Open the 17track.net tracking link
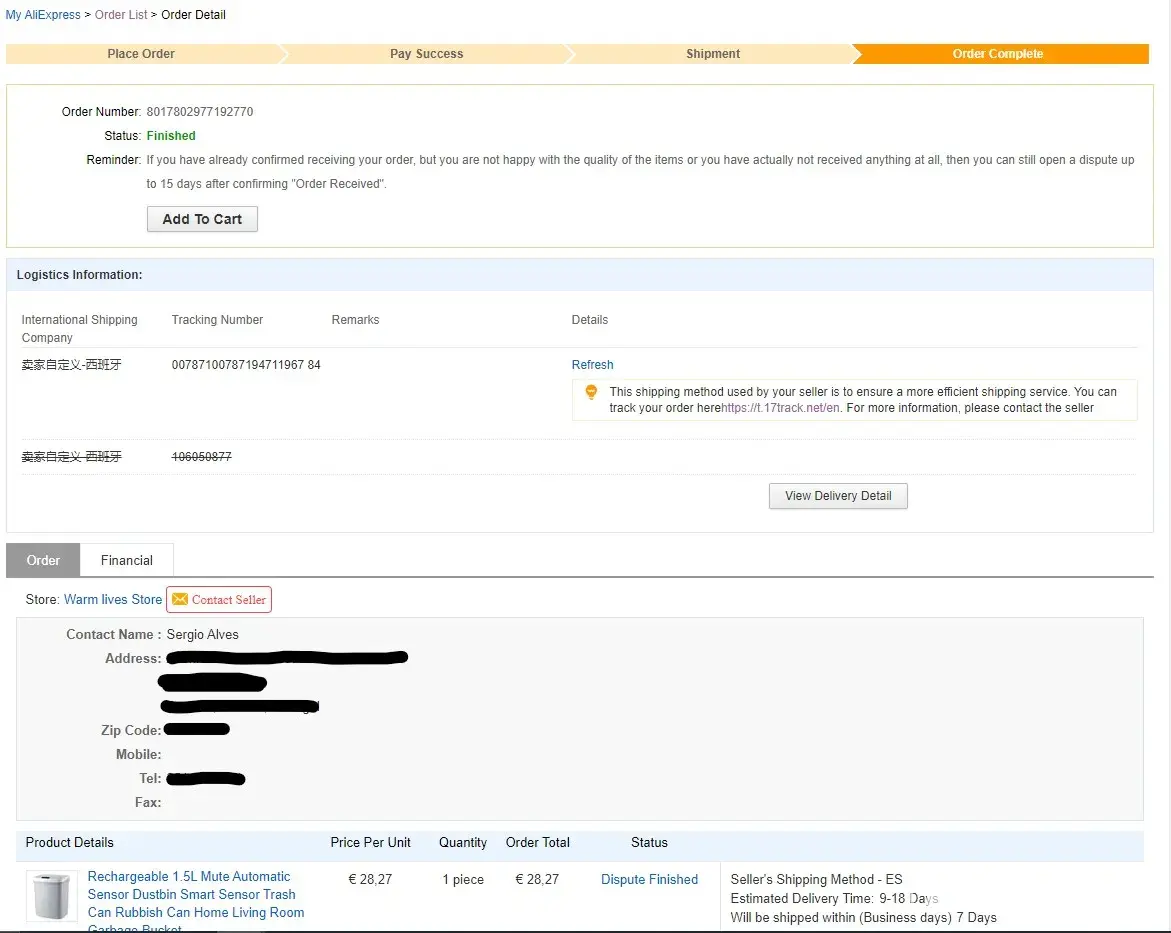 pos(781,408)
